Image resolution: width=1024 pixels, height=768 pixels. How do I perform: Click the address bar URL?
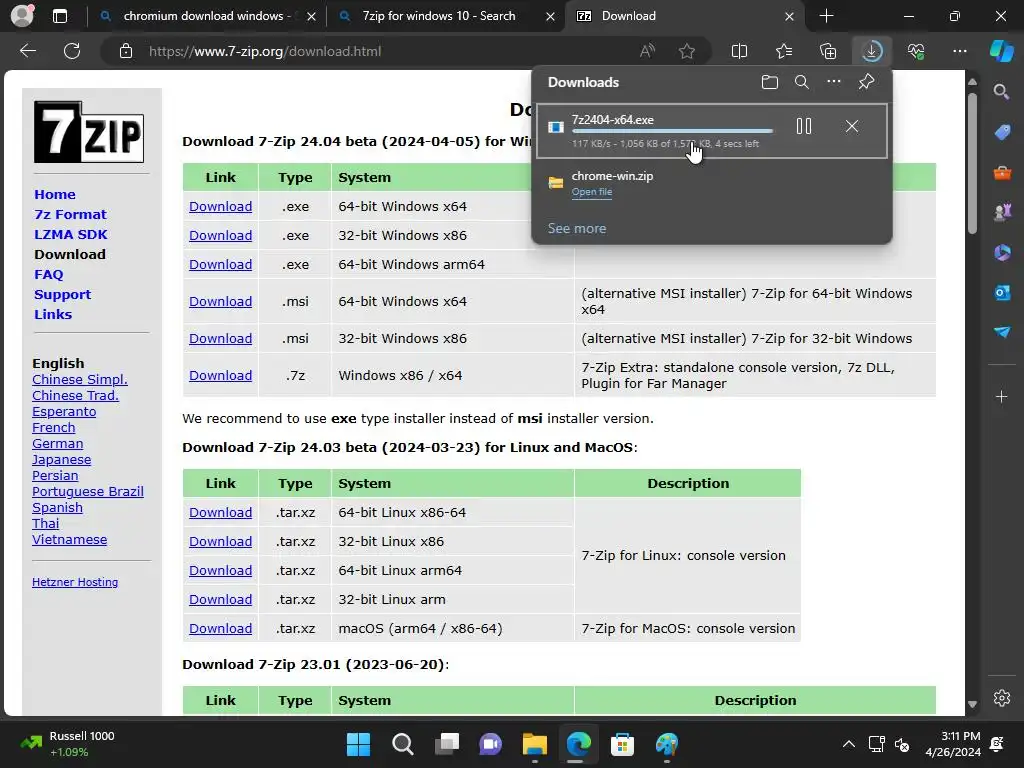click(x=265, y=51)
